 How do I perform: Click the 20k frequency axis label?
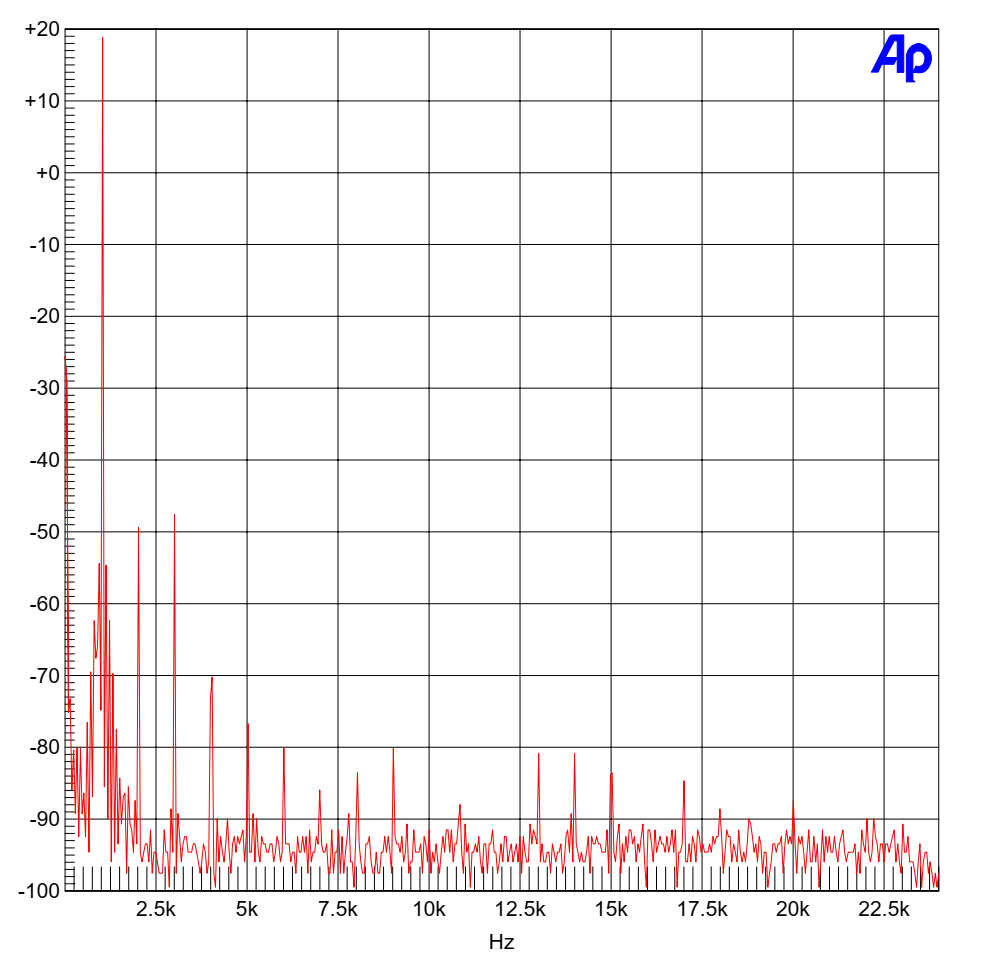(x=793, y=910)
